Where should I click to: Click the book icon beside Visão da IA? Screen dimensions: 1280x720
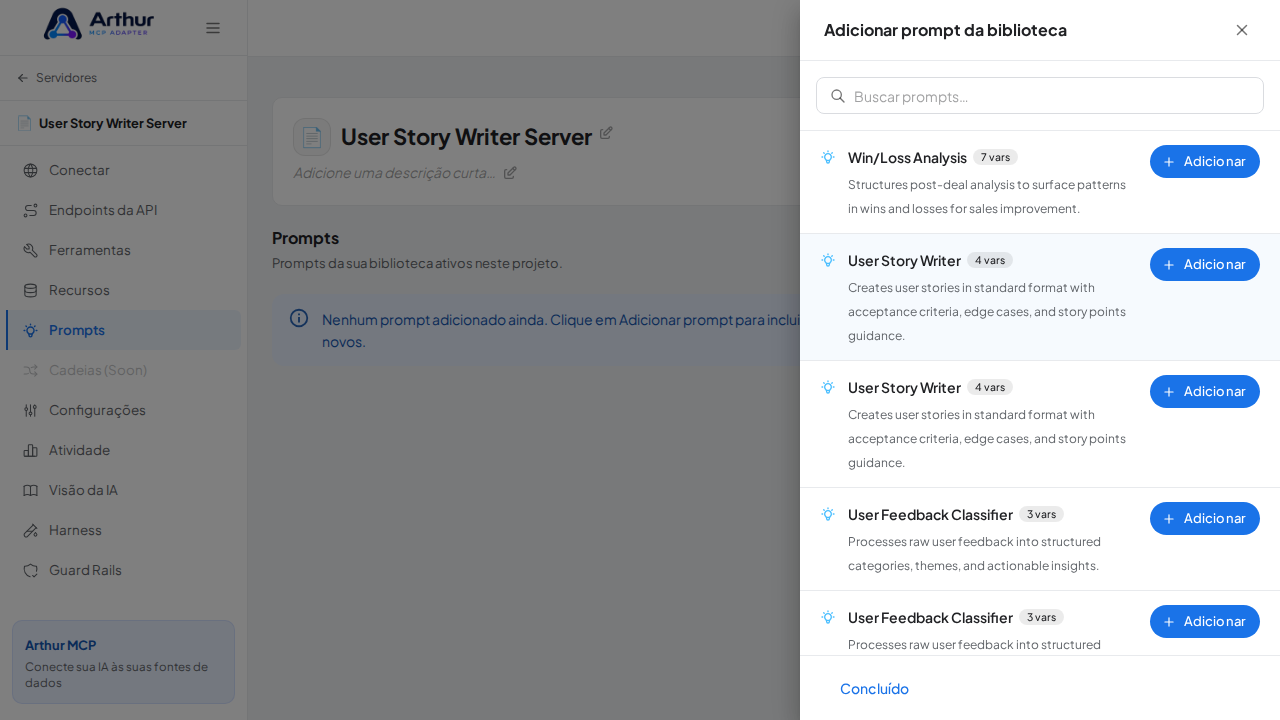[x=30, y=490]
